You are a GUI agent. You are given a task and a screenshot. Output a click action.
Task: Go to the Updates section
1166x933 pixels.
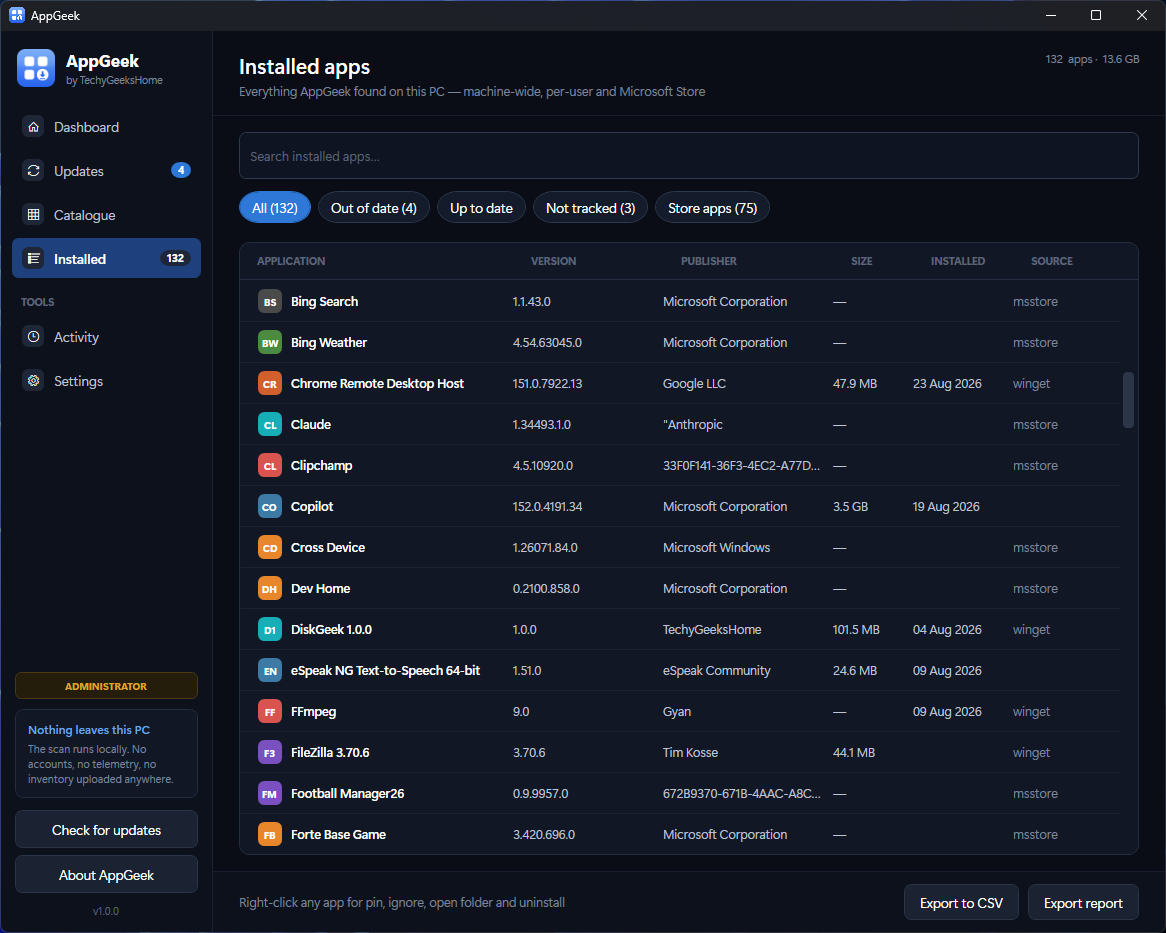point(106,171)
